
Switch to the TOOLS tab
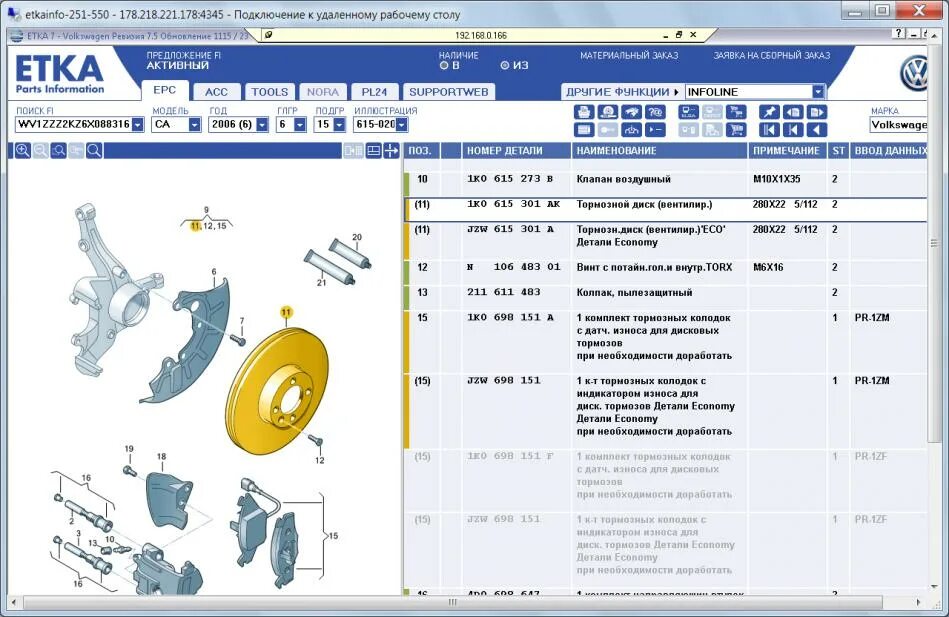(269, 92)
